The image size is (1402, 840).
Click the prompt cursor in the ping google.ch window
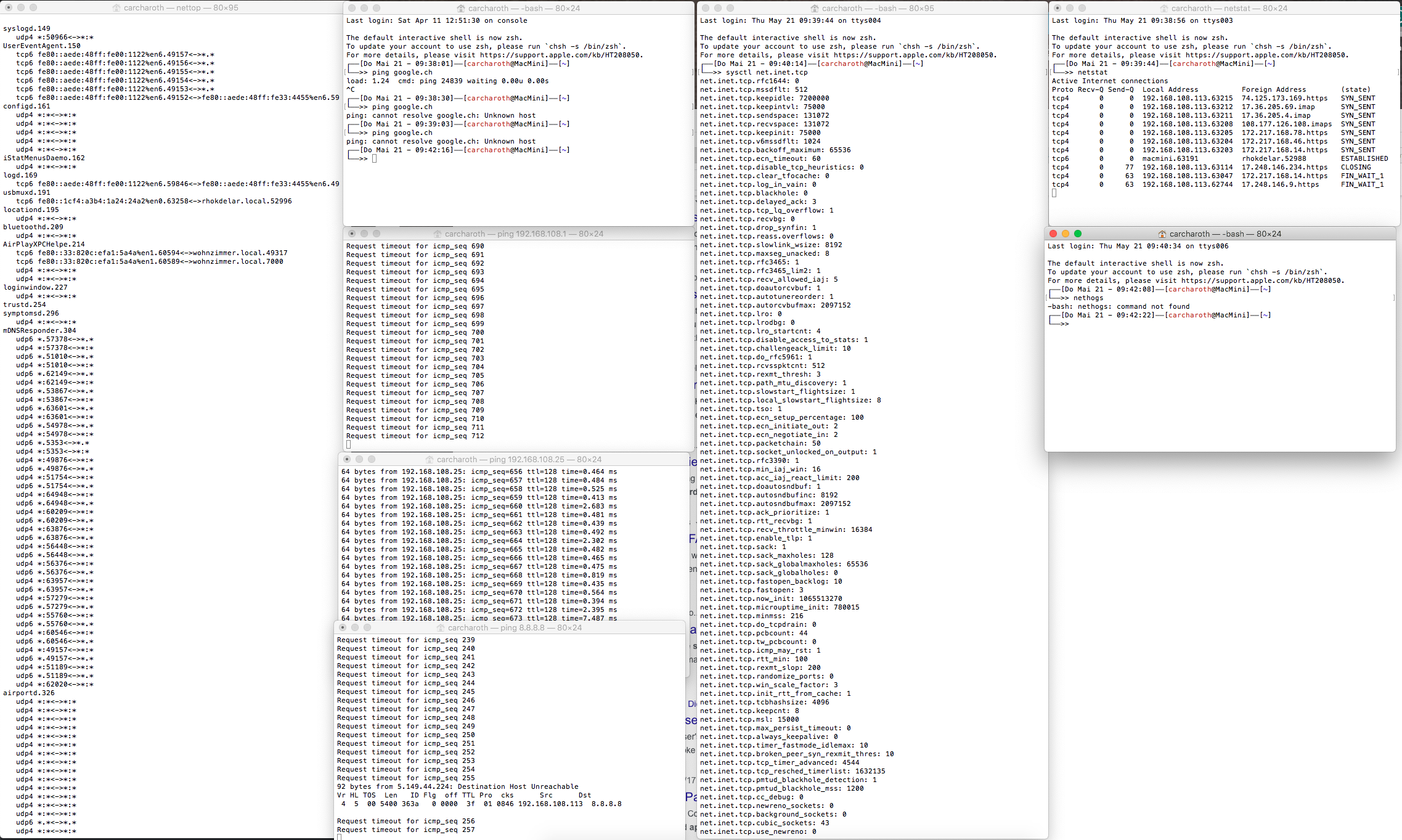pyautogui.click(x=374, y=158)
